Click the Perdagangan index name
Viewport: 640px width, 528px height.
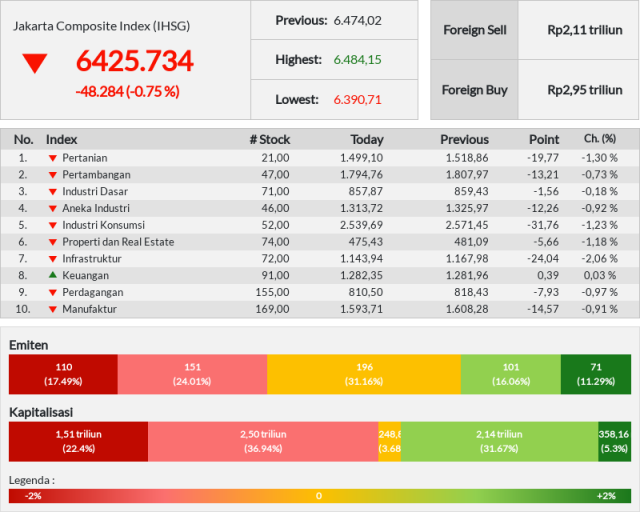click(x=93, y=292)
